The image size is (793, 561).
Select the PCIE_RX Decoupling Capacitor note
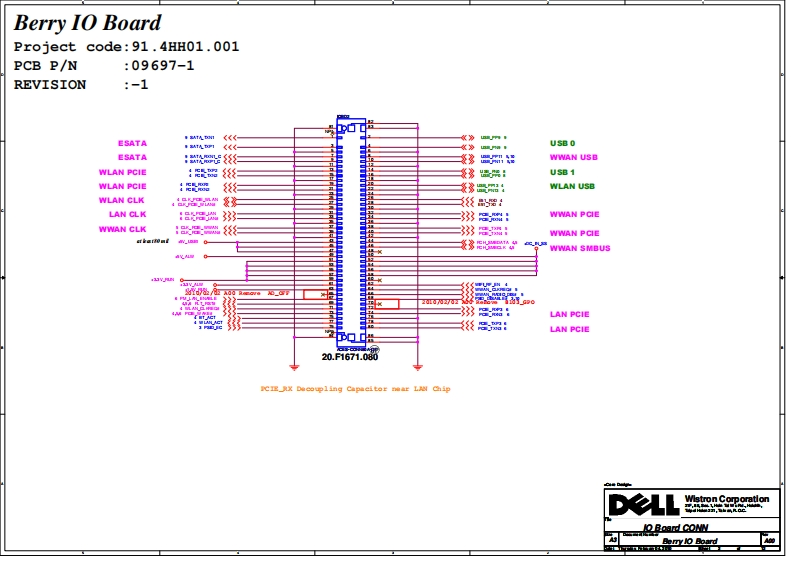point(355,388)
